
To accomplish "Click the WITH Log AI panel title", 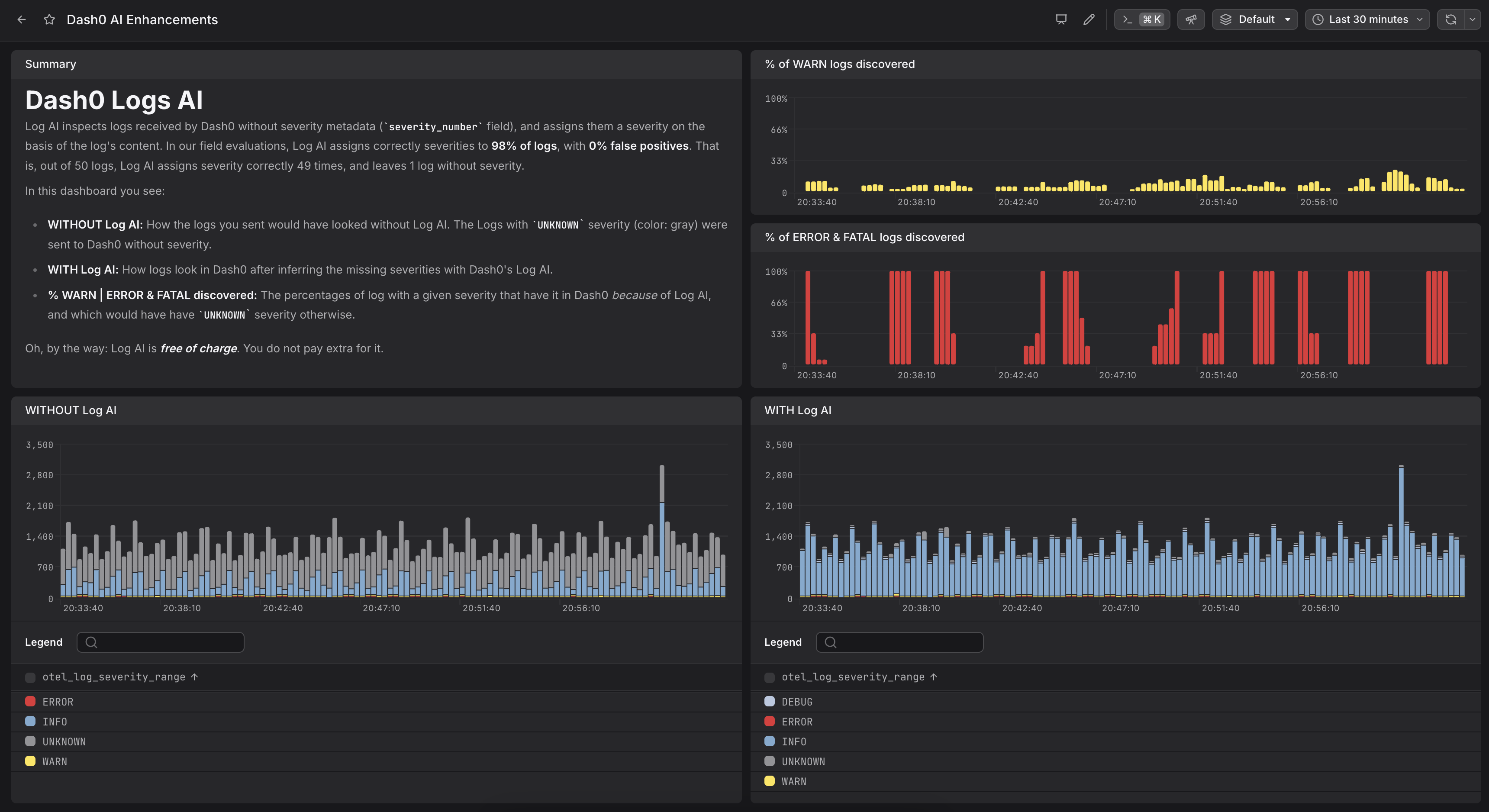I will point(797,410).
